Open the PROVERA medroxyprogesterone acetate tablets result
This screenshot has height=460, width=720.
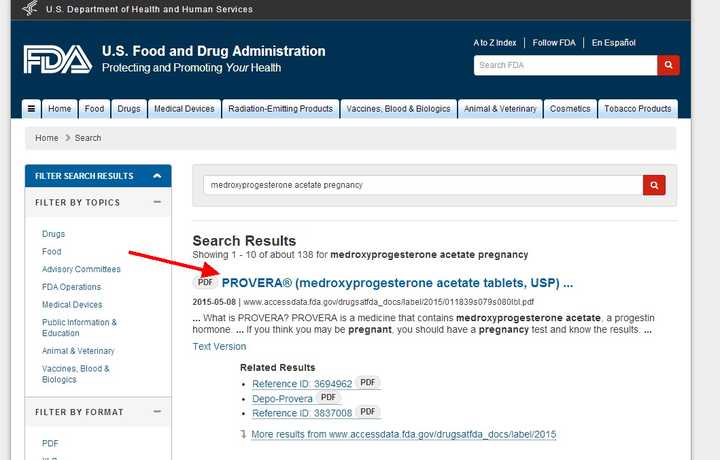point(397,283)
